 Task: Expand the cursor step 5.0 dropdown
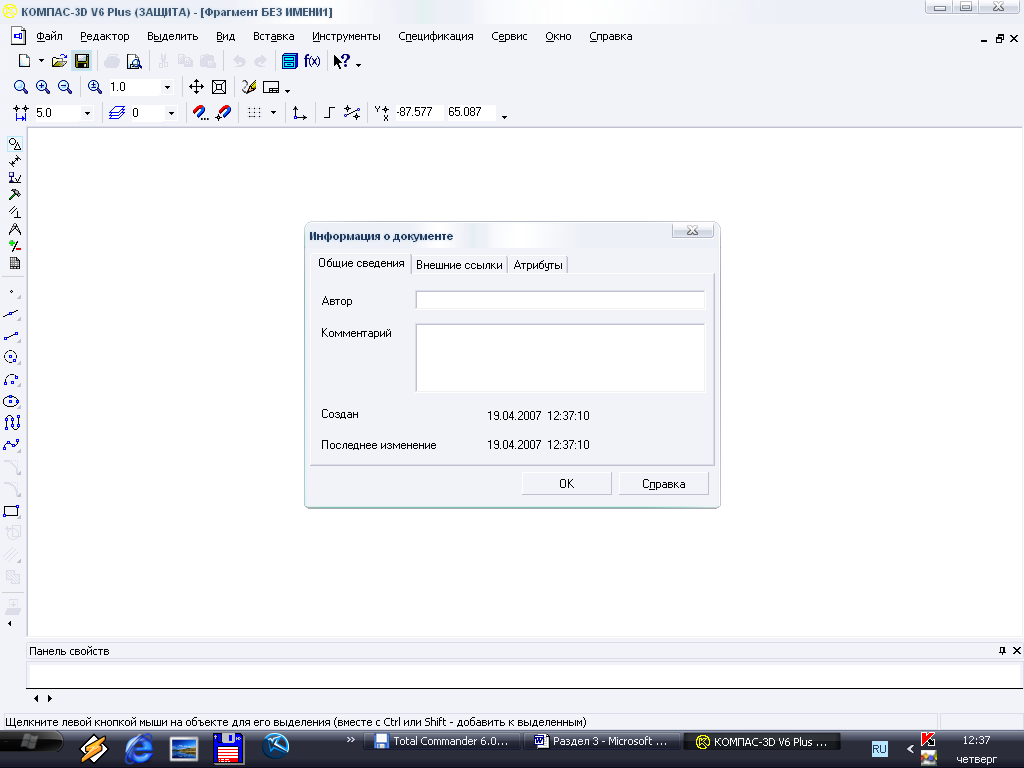coord(87,113)
